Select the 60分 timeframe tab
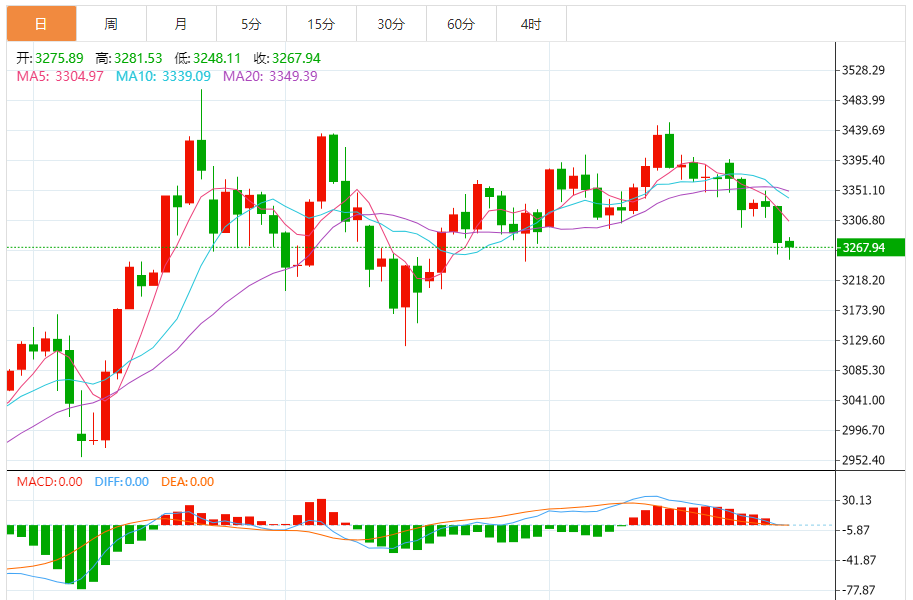The width and height of the screenshot is (913, 600). [461, 24]
